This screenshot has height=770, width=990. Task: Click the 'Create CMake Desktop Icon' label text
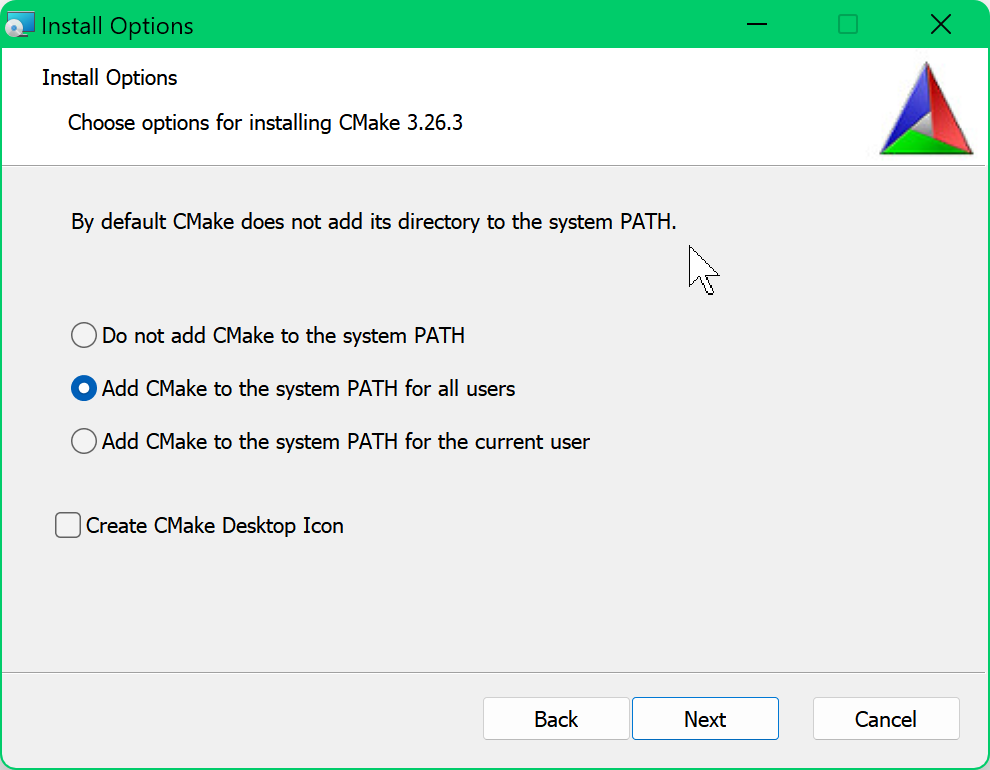[214, 525]
